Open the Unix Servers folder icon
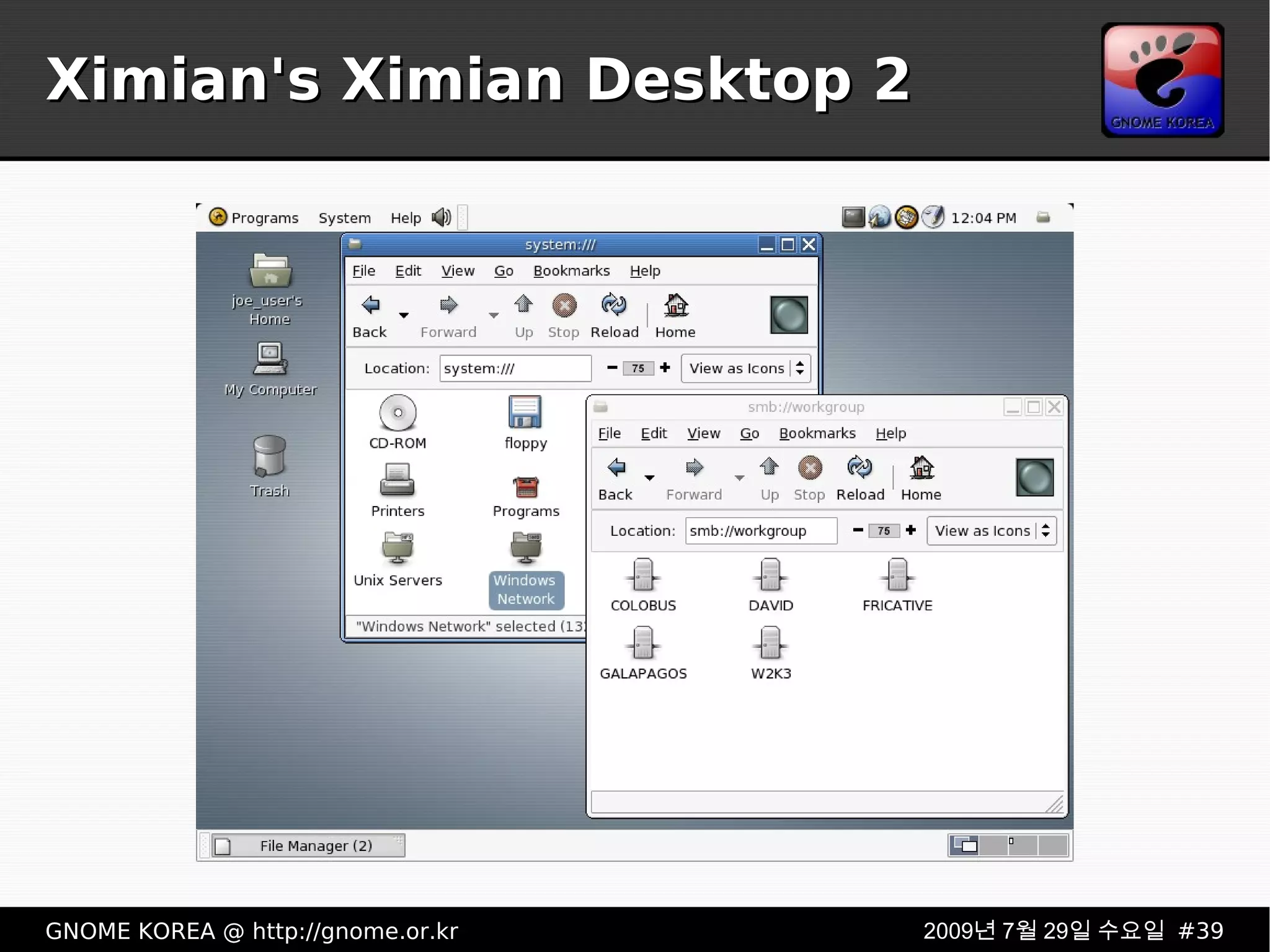The width and height of the screenshot is (1270, 952). [397, 548]
